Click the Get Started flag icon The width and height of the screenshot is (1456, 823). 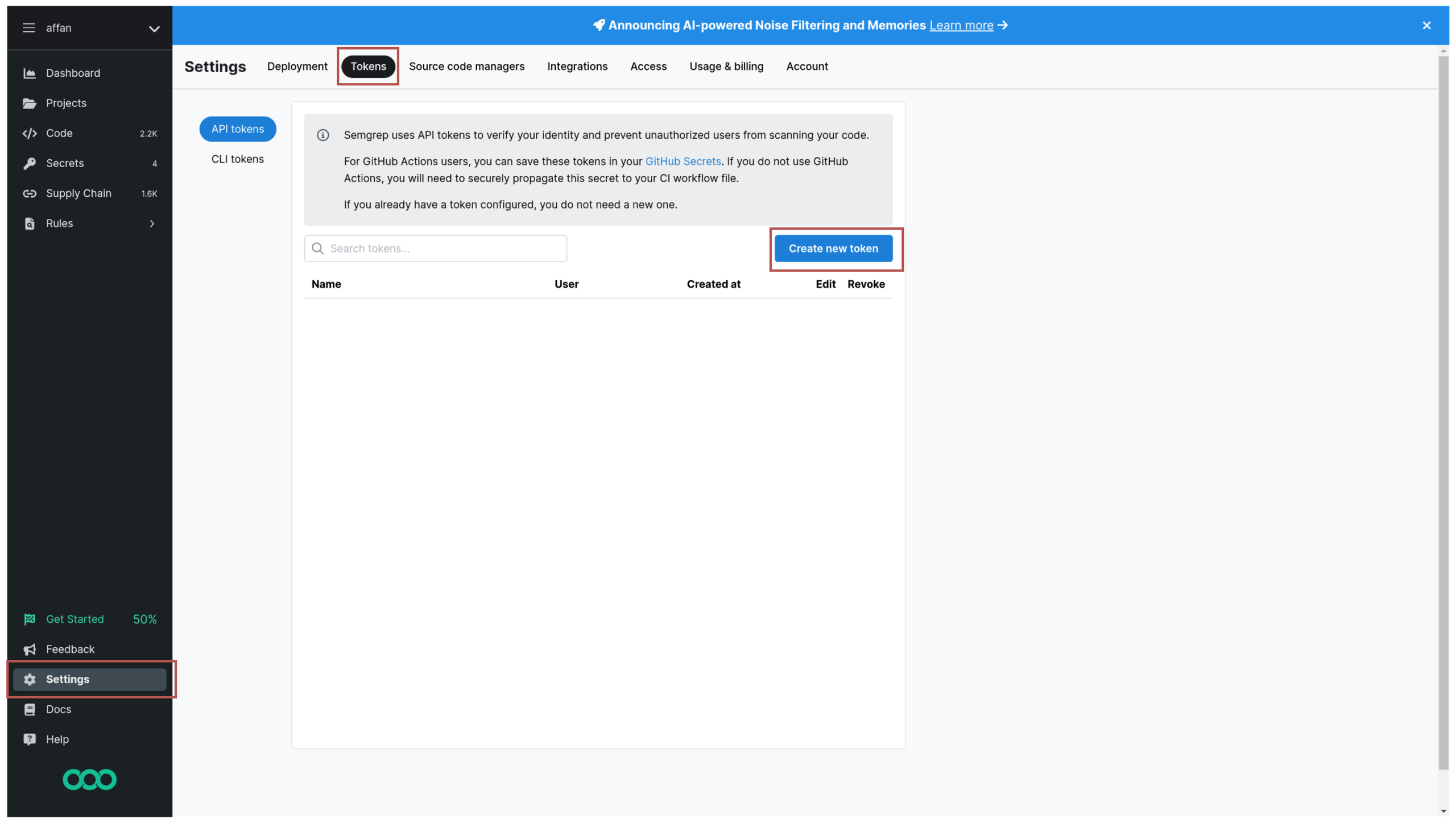click(30, 619)
